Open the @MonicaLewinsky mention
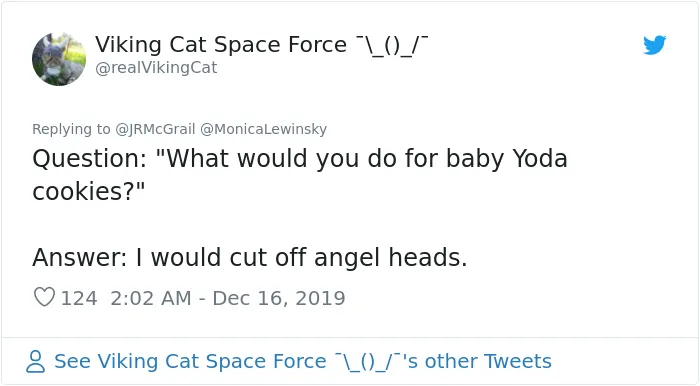This screenshot has width=700, height=386. point(263,129)
